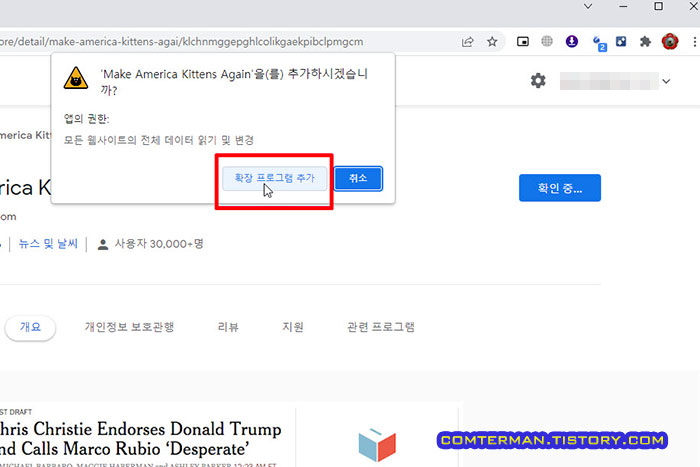
Task: Click the blue translate extension with badge 2
Action: click(x=599, y=43)
